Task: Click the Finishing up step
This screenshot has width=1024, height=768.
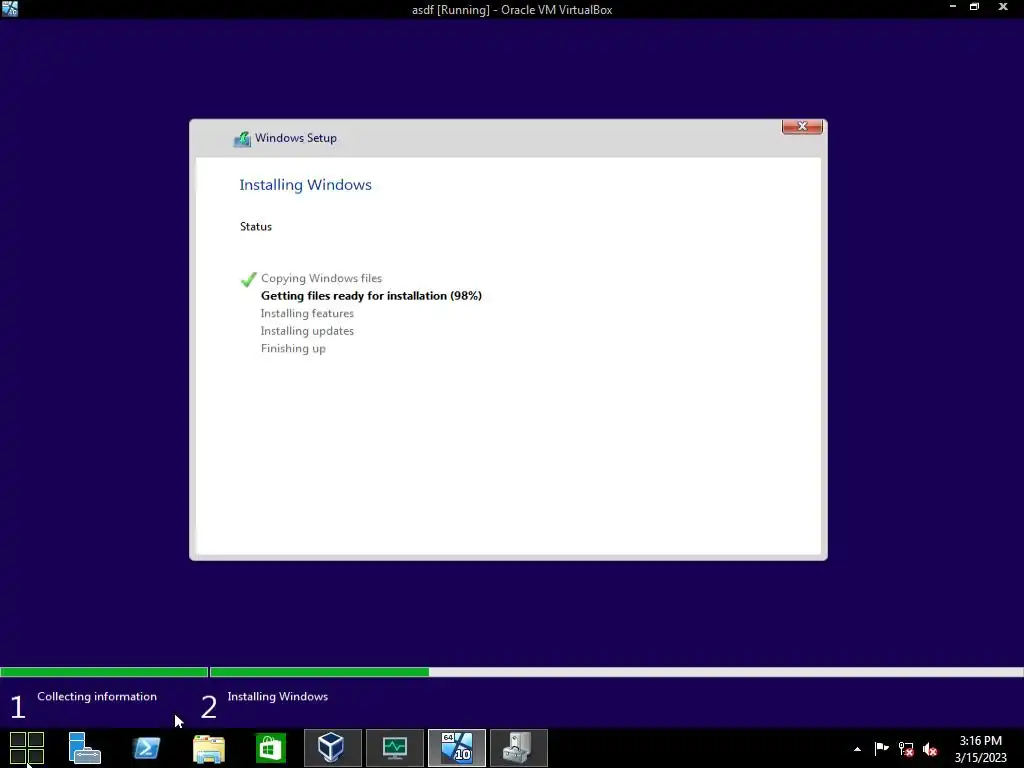Action: [x=293, y=349]
